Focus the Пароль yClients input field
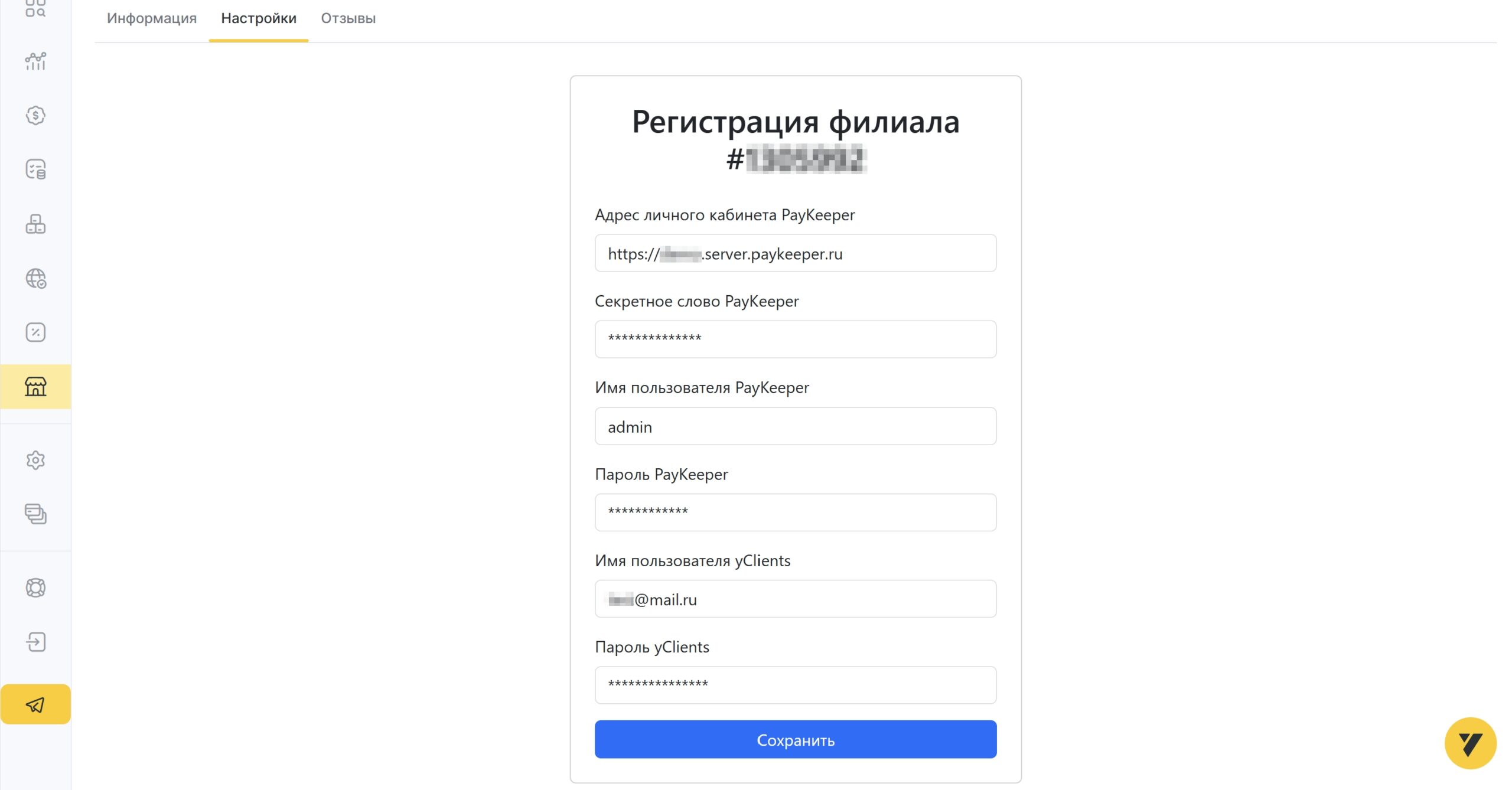Screen dimensions: 1512x790 click(x=796, y=685)
